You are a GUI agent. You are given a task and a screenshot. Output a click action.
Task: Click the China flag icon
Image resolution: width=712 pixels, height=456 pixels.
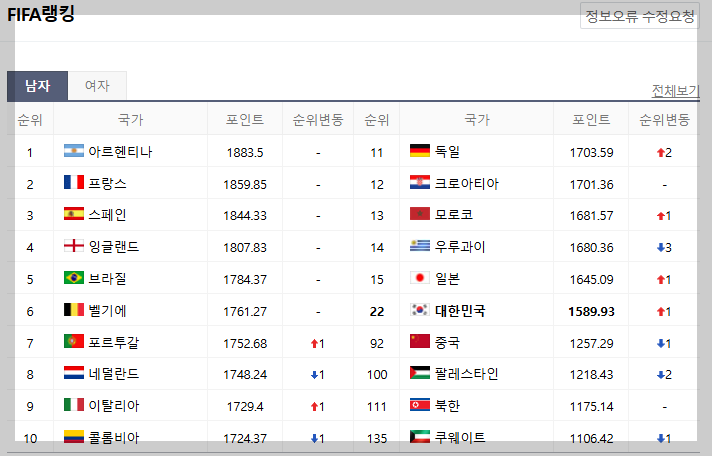point(420,341)
